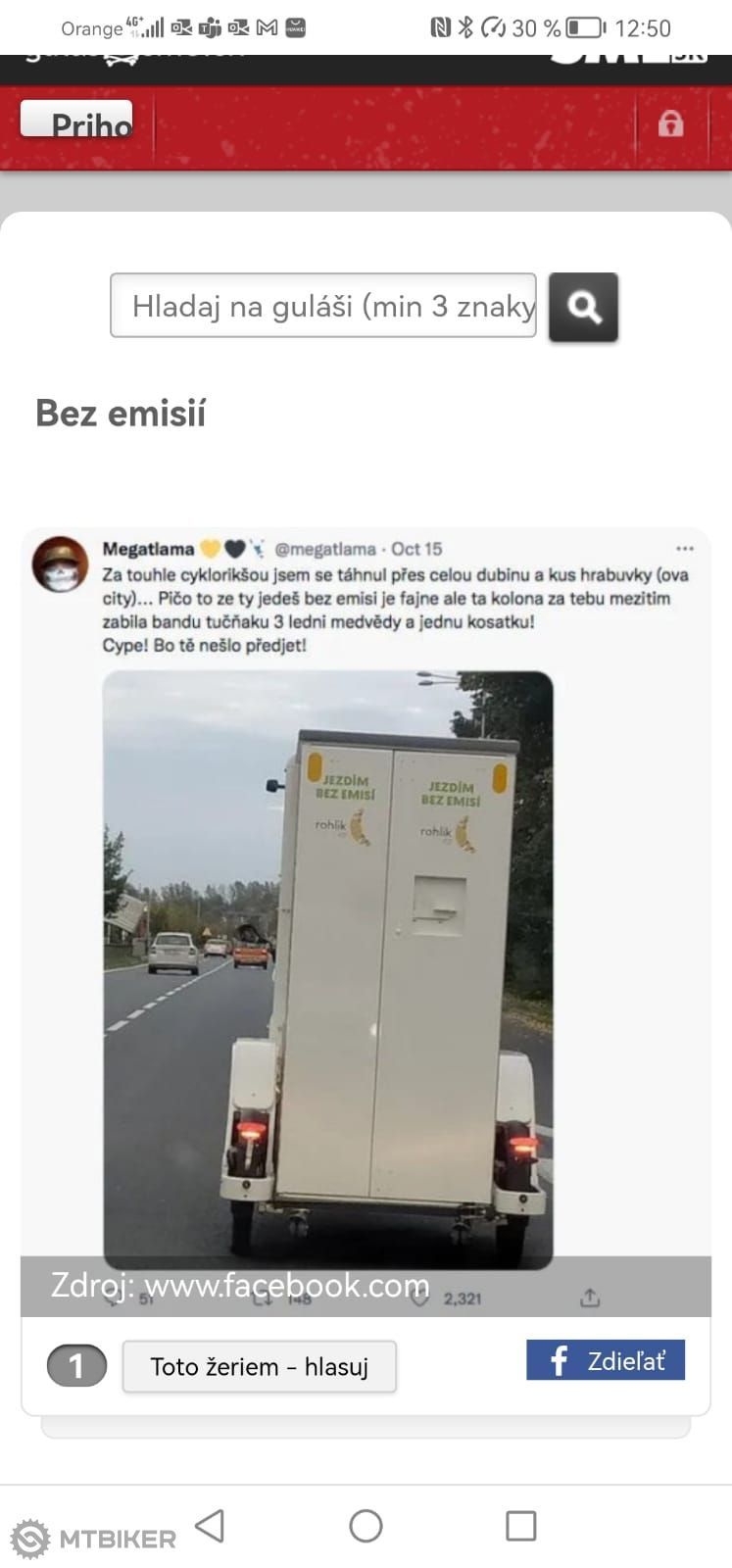Tap Megatlama profile avatar
The width and height of the screenshot is (732, 1568).
[61, 564]
